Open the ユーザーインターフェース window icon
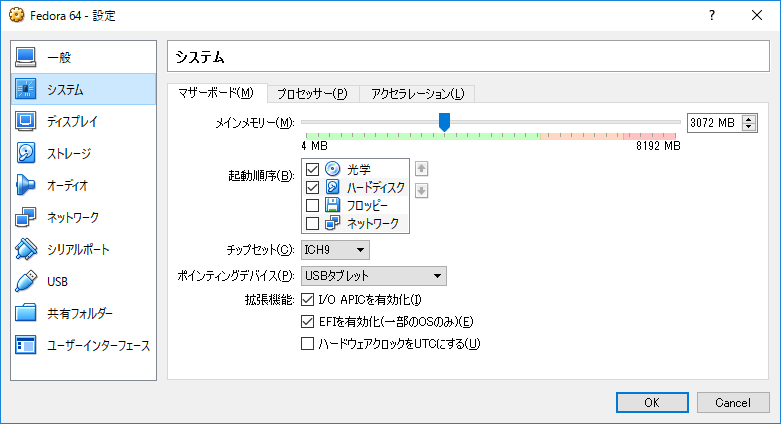 point(25,345)
